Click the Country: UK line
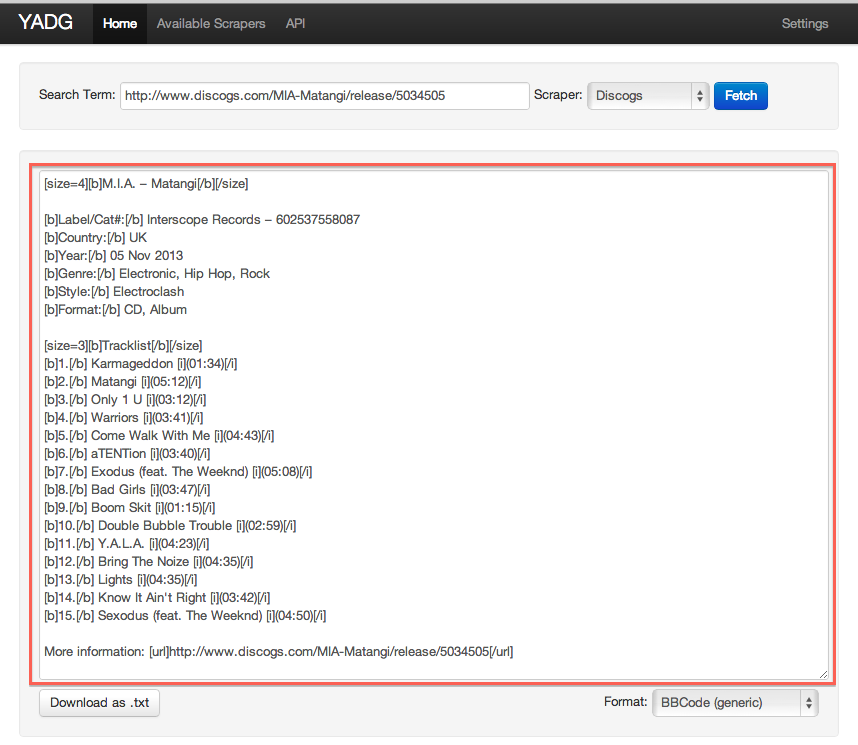This screenshot has width=858, height=745. click(x=95, y=238)
